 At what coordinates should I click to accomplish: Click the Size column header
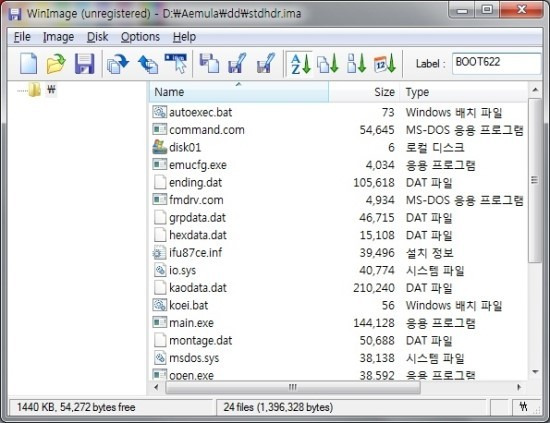(x=364, y=92)
